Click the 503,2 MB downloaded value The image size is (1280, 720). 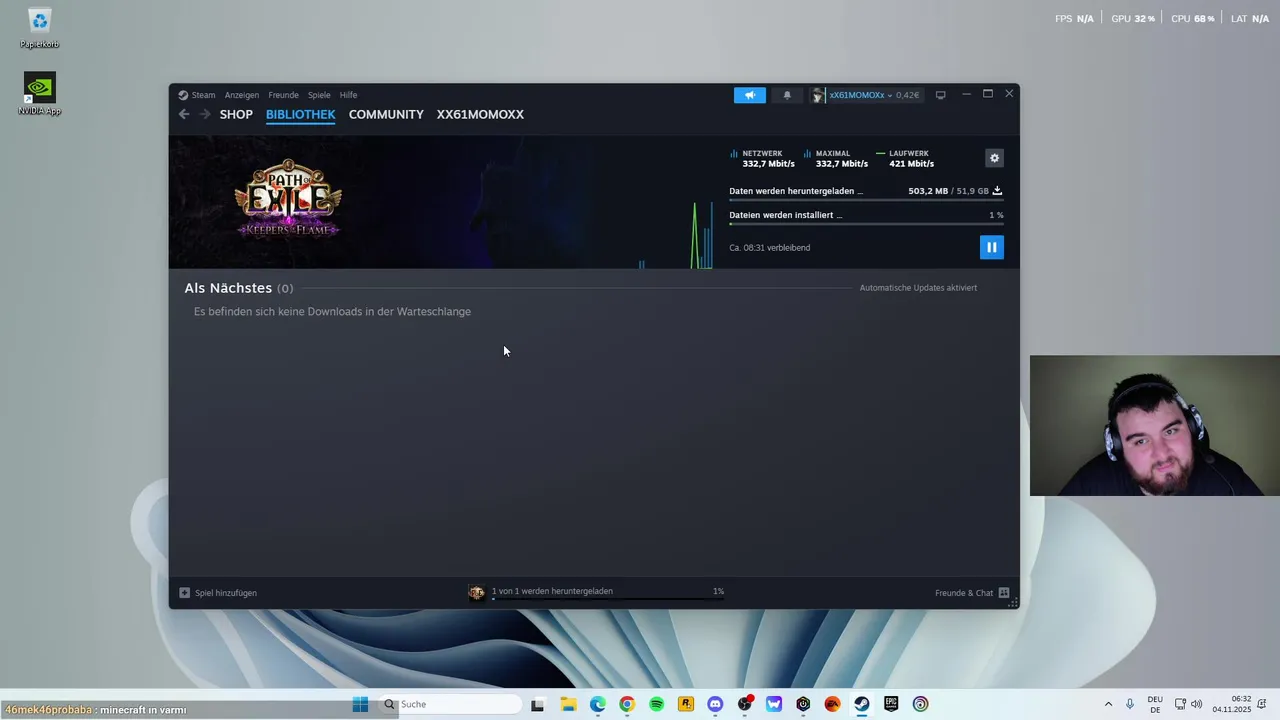pos(928,191)
